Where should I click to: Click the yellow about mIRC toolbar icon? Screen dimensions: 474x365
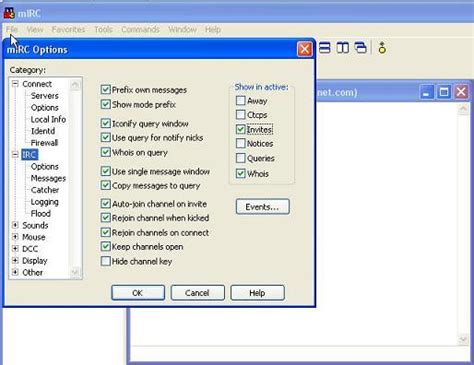point(382,48)
